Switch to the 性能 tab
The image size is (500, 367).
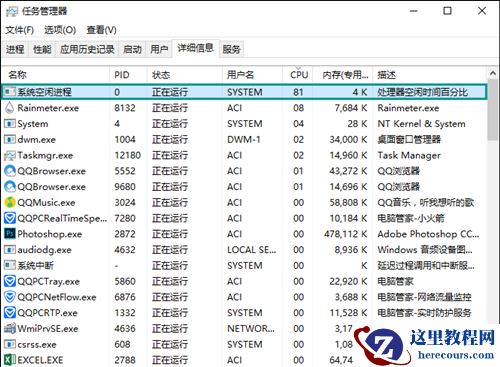[x=42, y=49]
